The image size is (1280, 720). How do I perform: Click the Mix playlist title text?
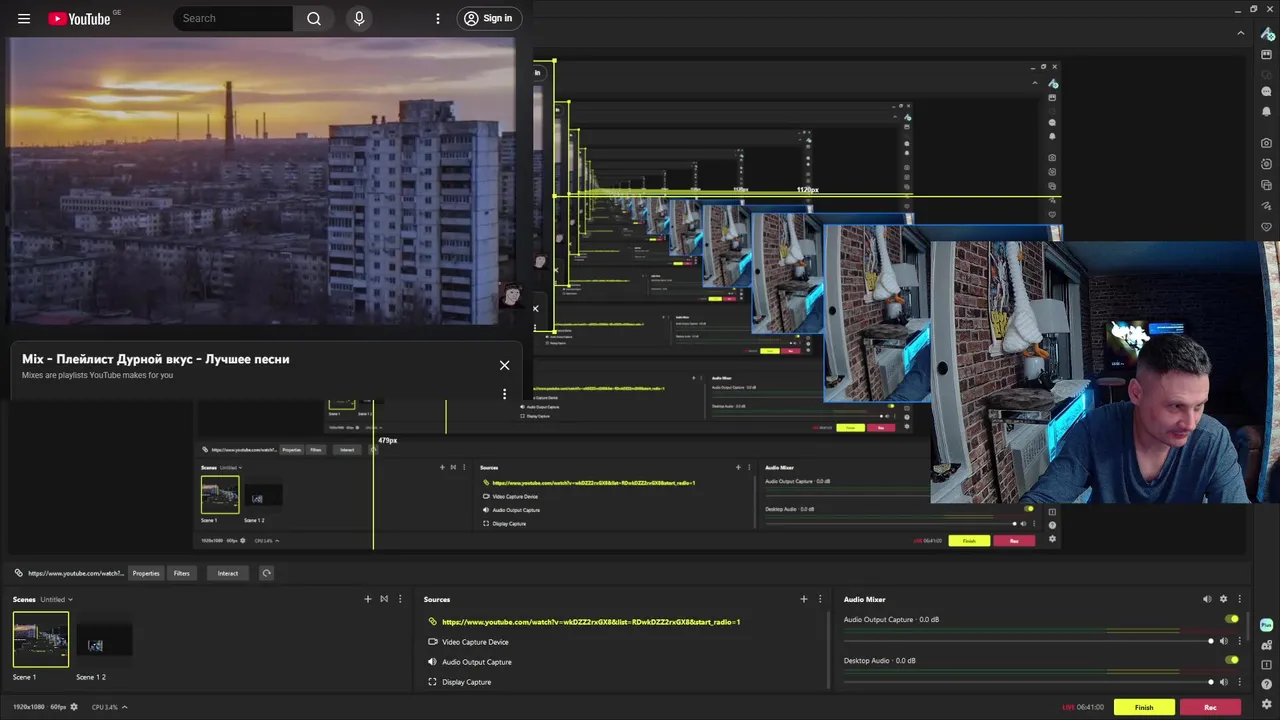click(x=156, y=359)
